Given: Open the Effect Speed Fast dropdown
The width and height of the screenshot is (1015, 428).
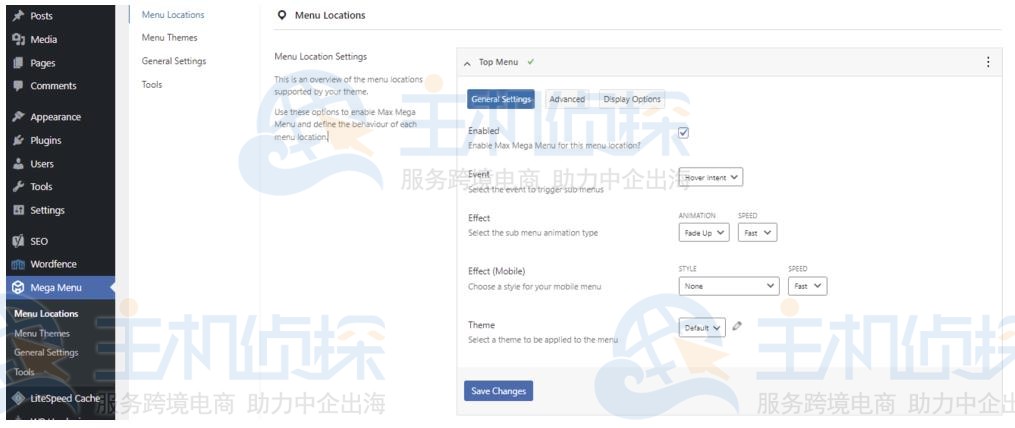Looking at the screenshot, I should point(757,233).
